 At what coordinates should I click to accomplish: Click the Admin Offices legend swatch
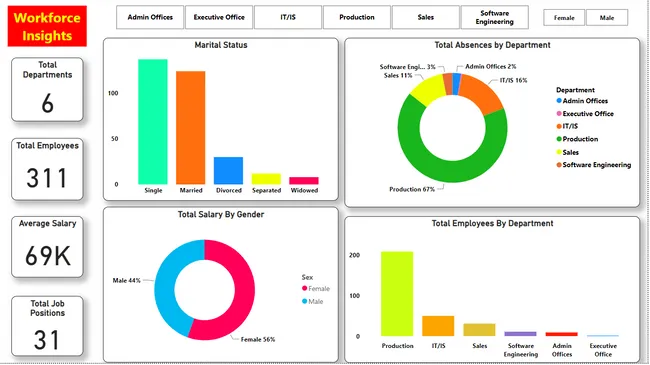pyautogui.click(x=559, y=101)
